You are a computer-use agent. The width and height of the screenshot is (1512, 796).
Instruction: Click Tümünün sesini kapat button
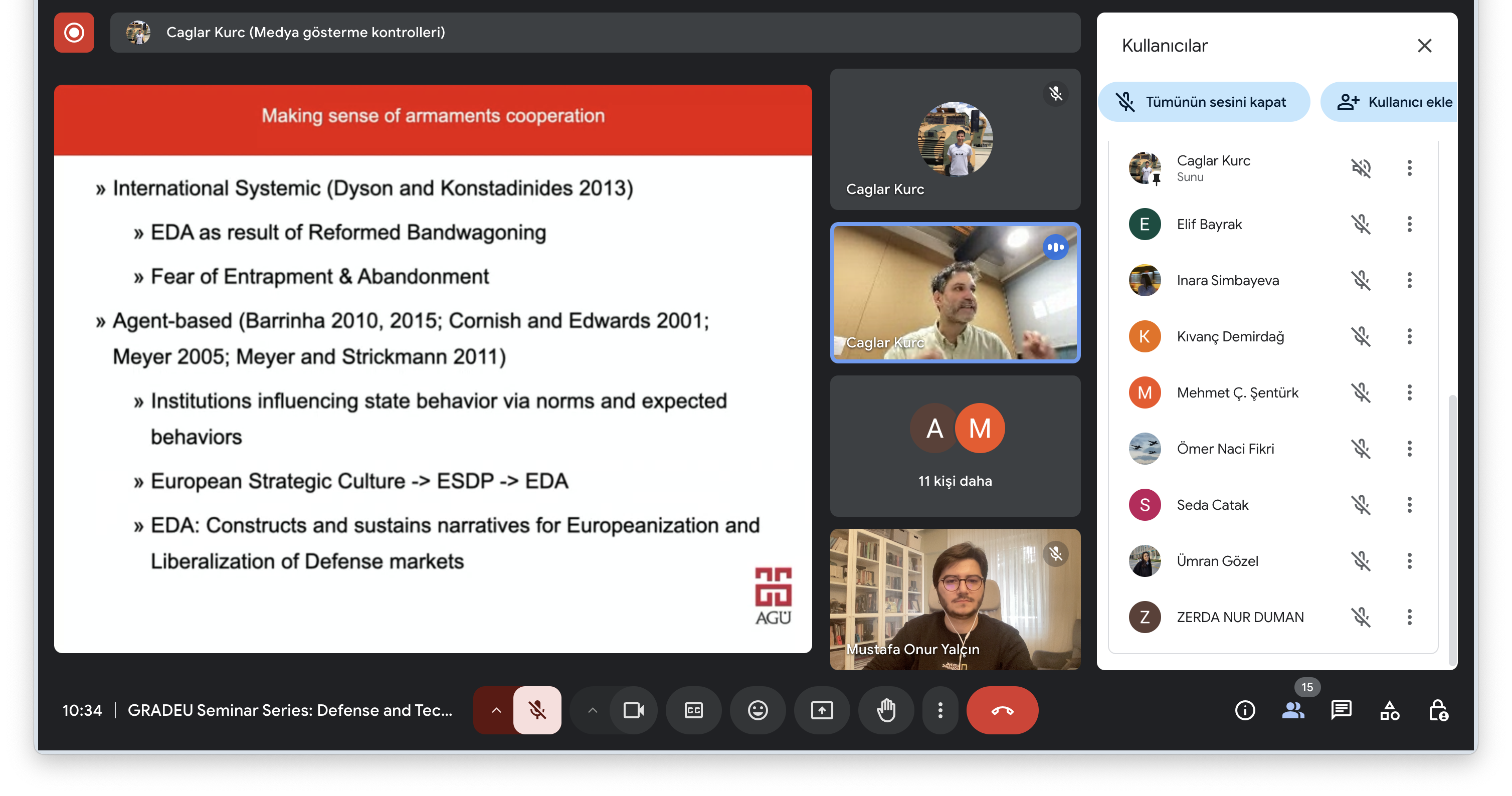click(1204, 102)
